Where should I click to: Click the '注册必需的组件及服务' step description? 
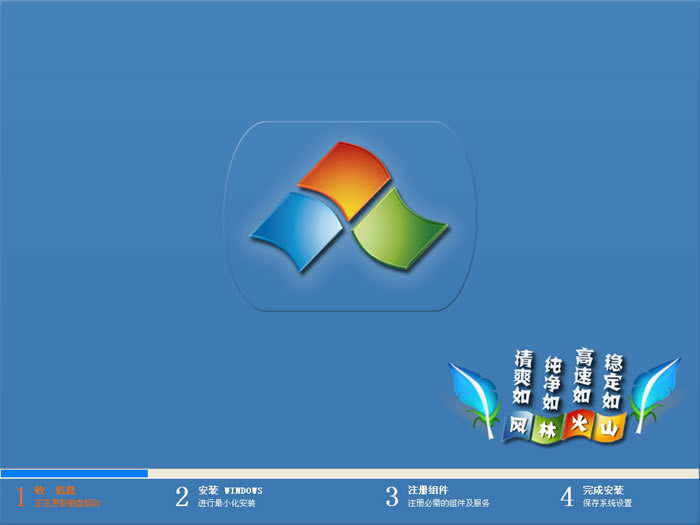(448, 503)
